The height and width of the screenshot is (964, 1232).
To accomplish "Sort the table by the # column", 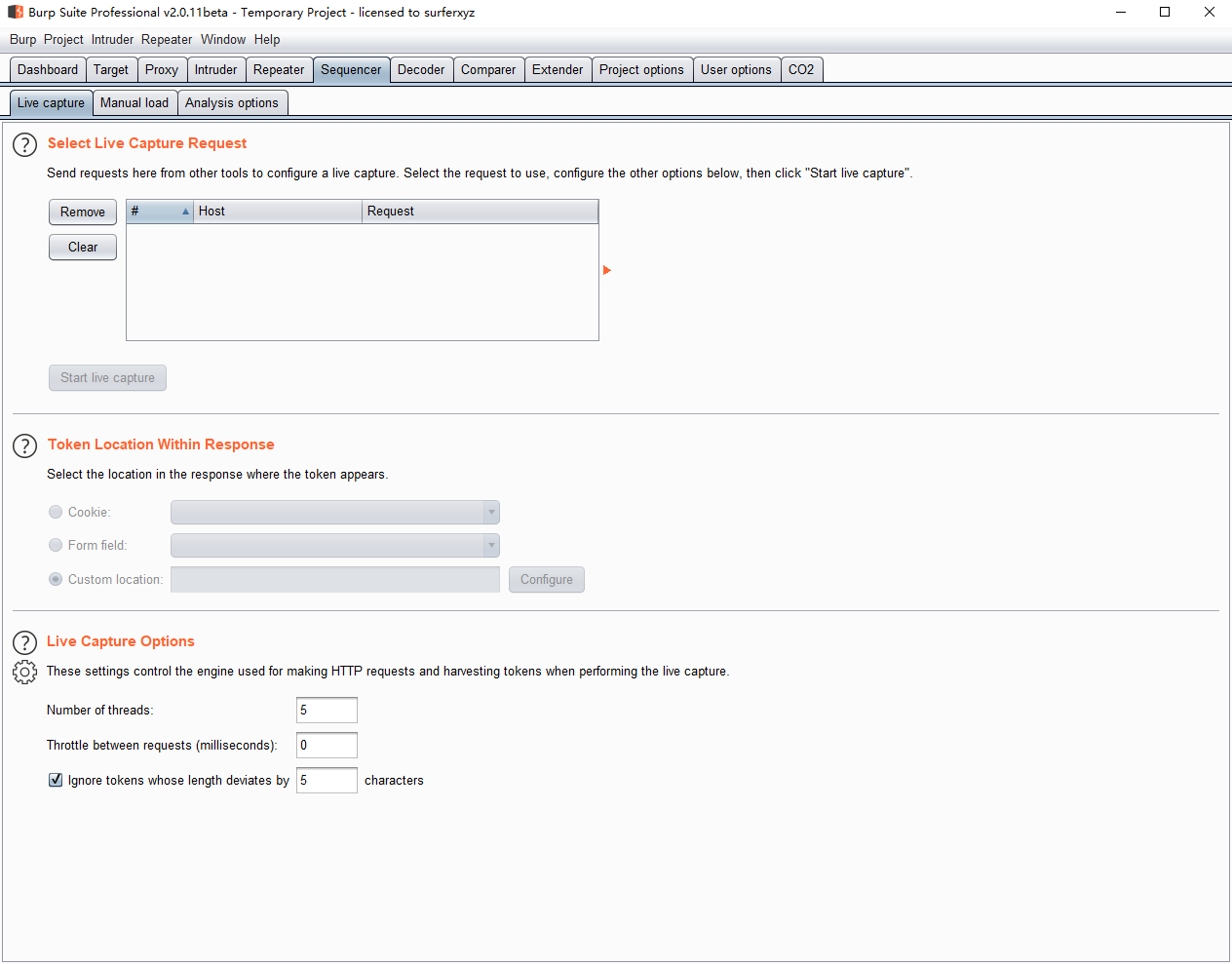I will (x=160, y=212).
